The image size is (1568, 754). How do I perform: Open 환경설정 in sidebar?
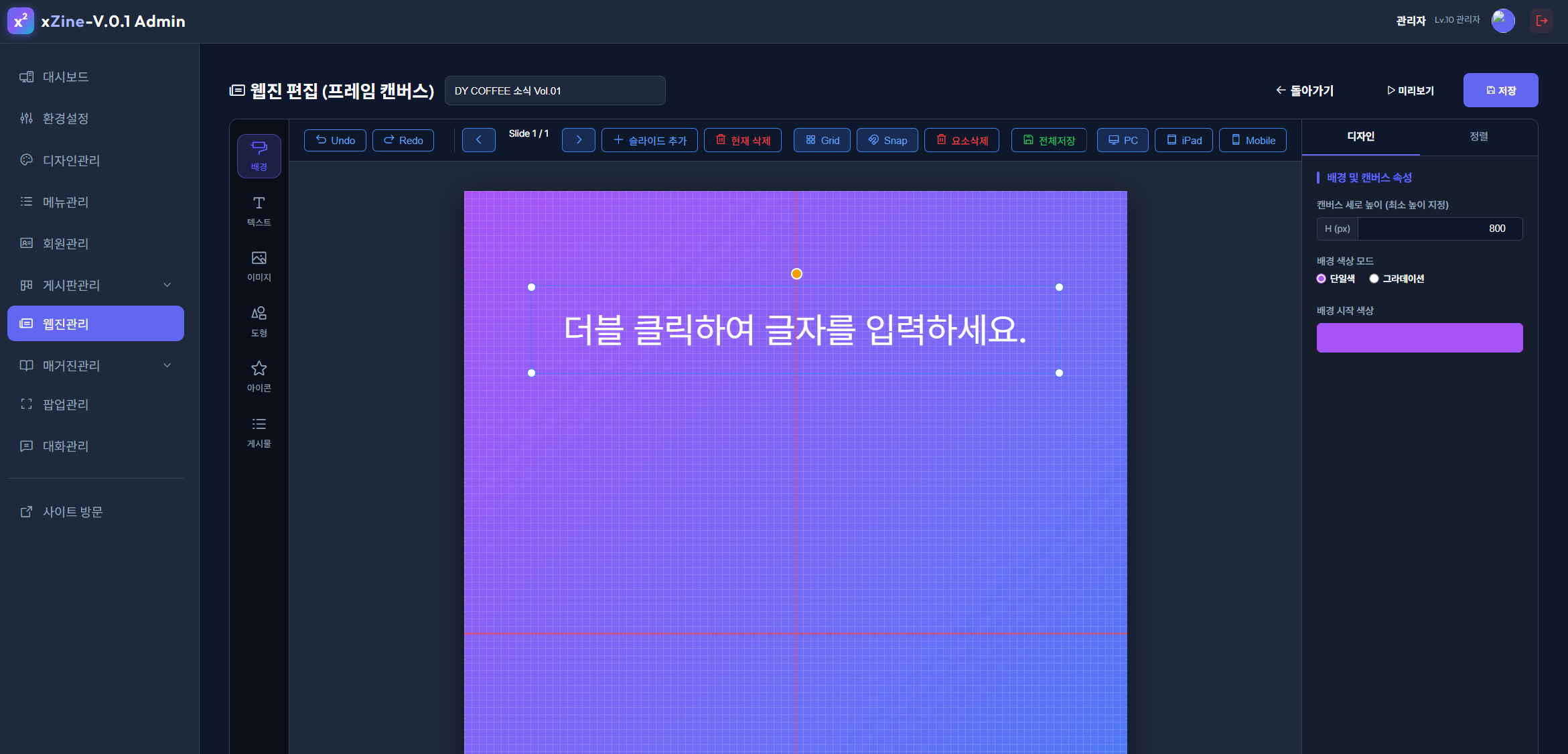[x=96, y=119]
